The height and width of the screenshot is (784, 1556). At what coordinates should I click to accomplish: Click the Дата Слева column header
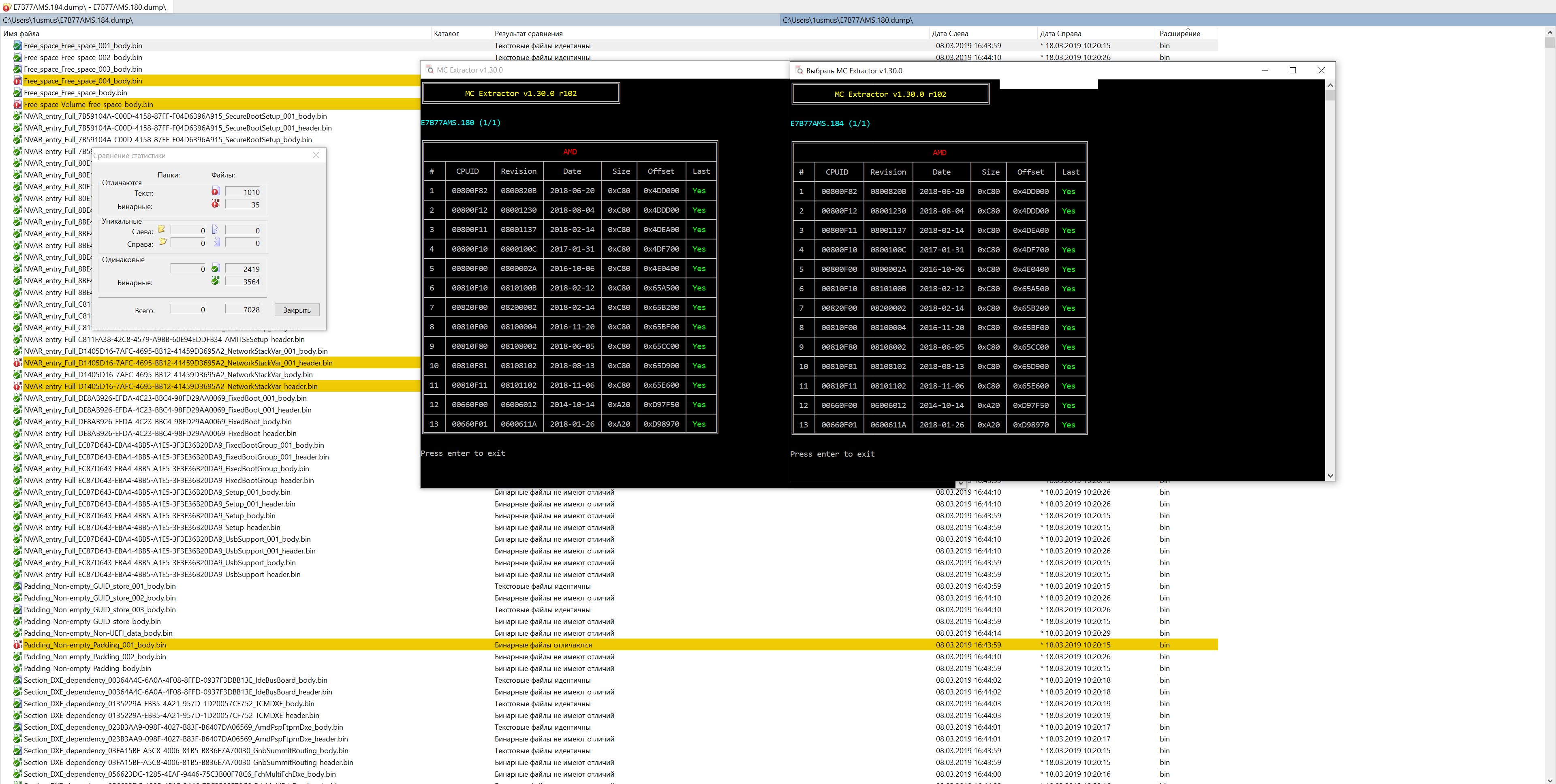coord(949,34)
